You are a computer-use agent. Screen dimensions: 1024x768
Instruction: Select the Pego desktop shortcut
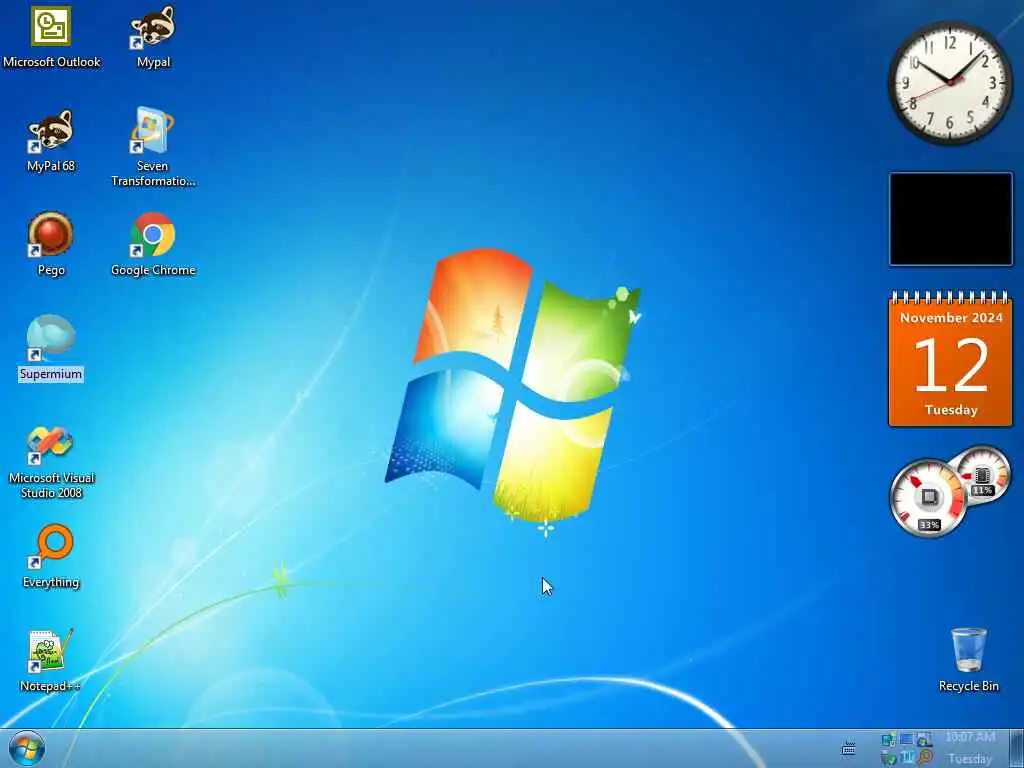51,244
